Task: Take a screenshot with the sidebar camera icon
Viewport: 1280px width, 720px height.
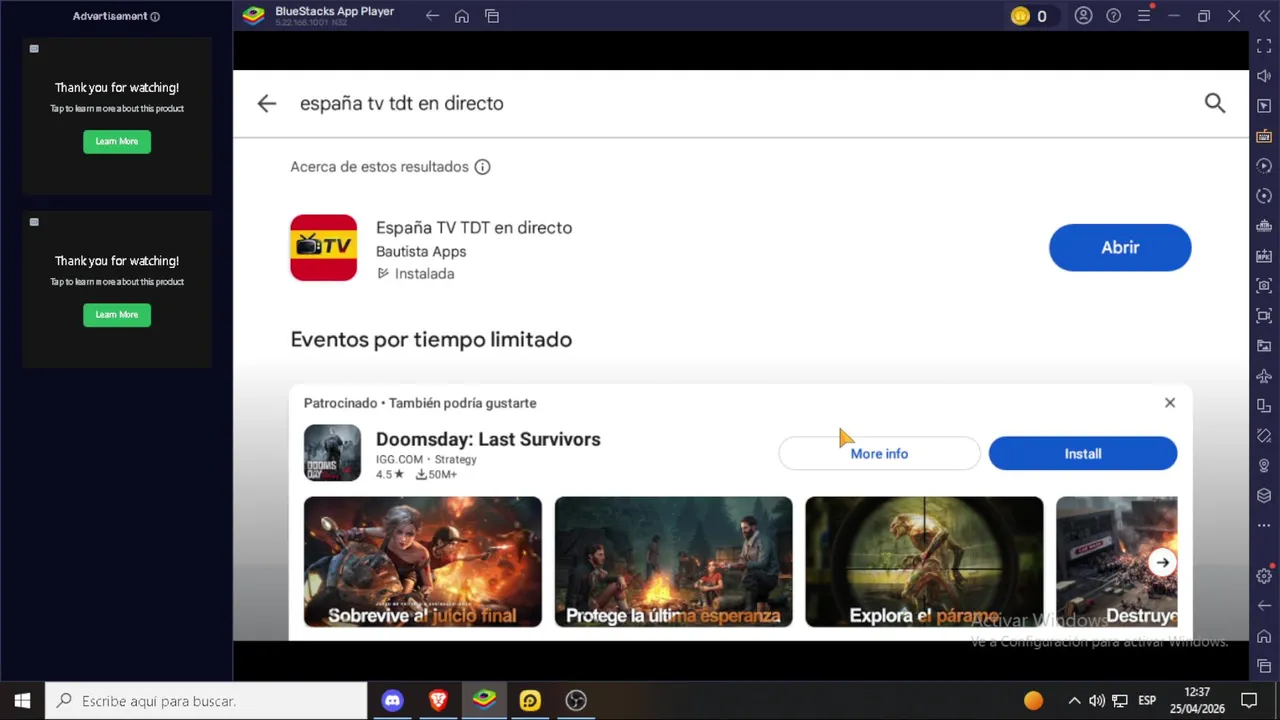Action: pos(1264,286)
